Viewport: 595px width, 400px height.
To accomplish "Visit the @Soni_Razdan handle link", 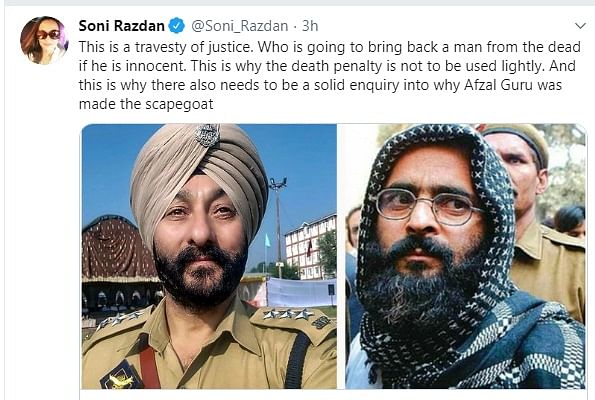I will pyautogui.click(x=239, y=26).
